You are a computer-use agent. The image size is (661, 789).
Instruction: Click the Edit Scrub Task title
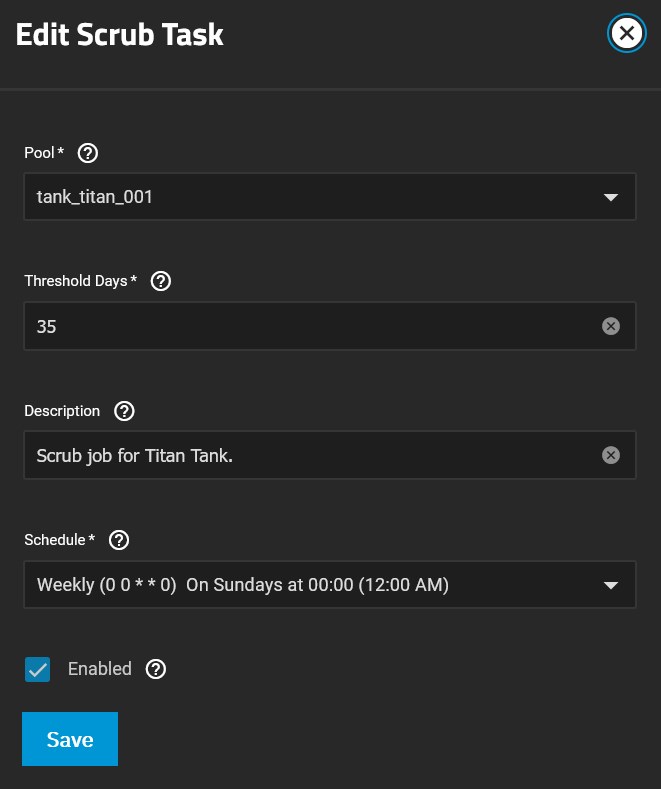click(x=120, y=34)
